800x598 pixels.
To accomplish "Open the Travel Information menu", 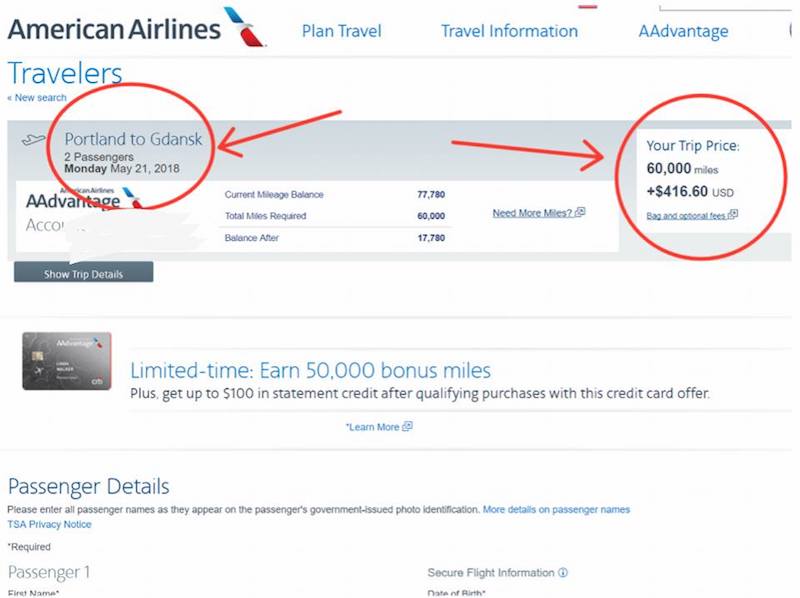I will pyautogui.click(x=509, y=31).
